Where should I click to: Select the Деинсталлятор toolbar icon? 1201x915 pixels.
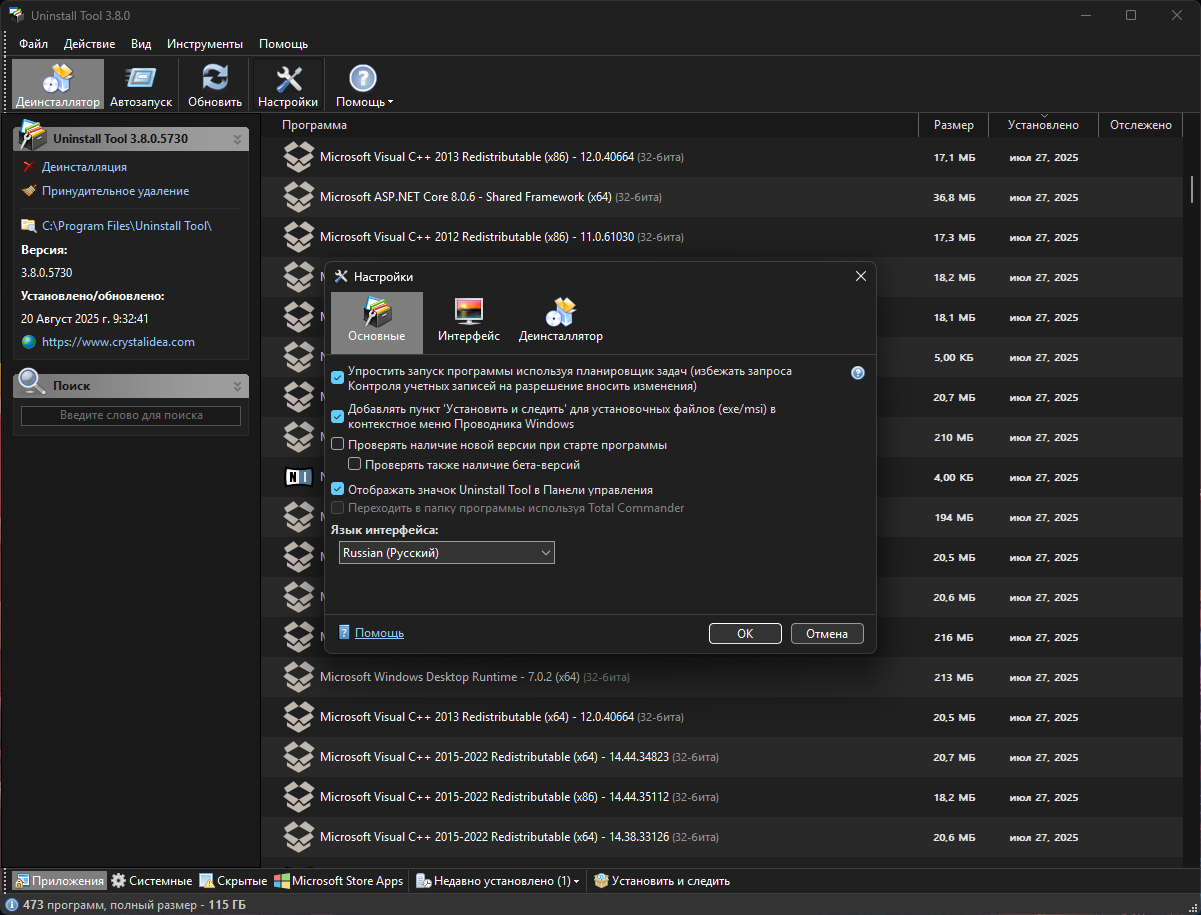pos(58,84)
